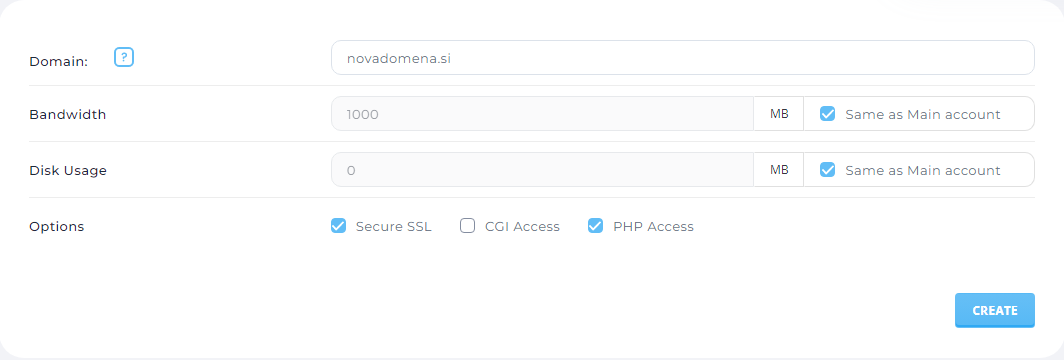This screenshot has width=1064, height=360.
Task: Select the Bandwidth value field showing 1000
Action: coord(542,114)
